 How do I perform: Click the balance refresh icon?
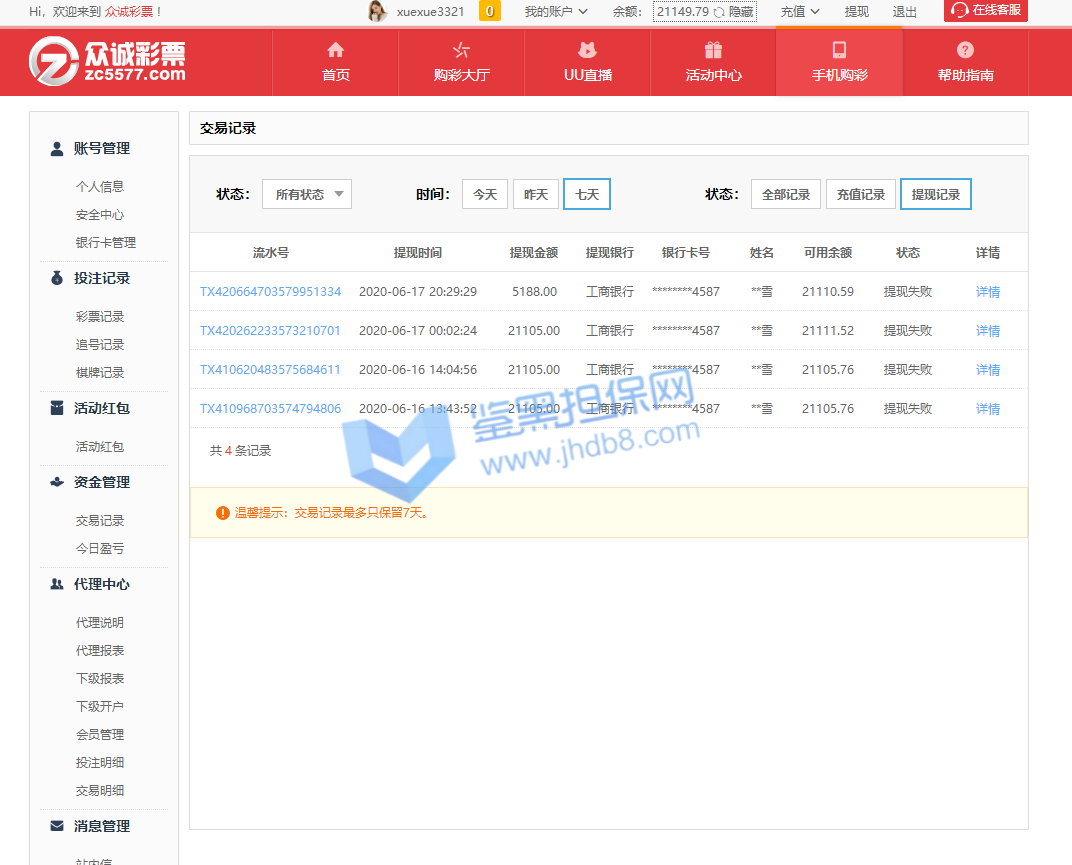click(719, 12)
